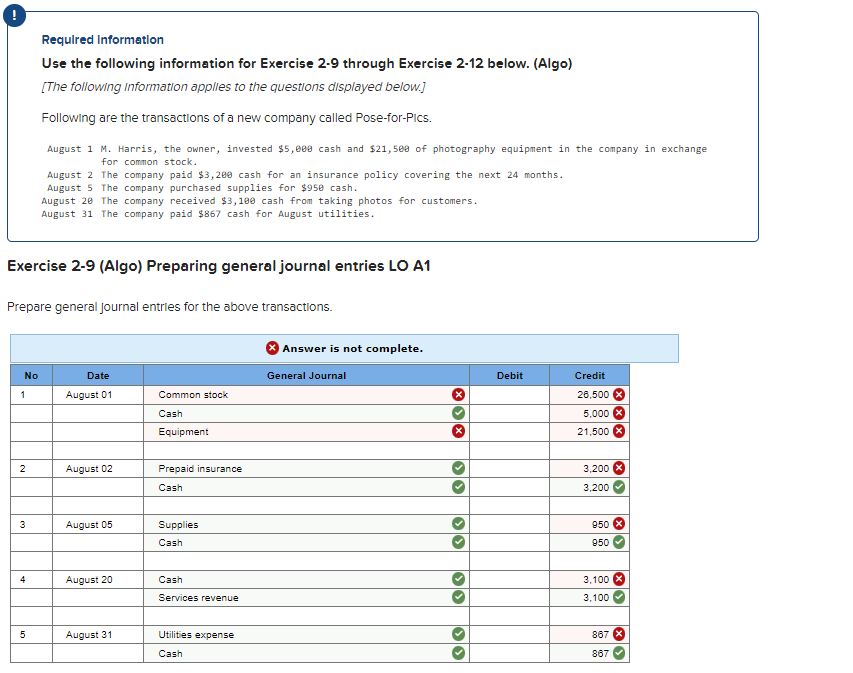The image size is (853, 673).
Task: Click the Credit column header
Action: (590, 375)
